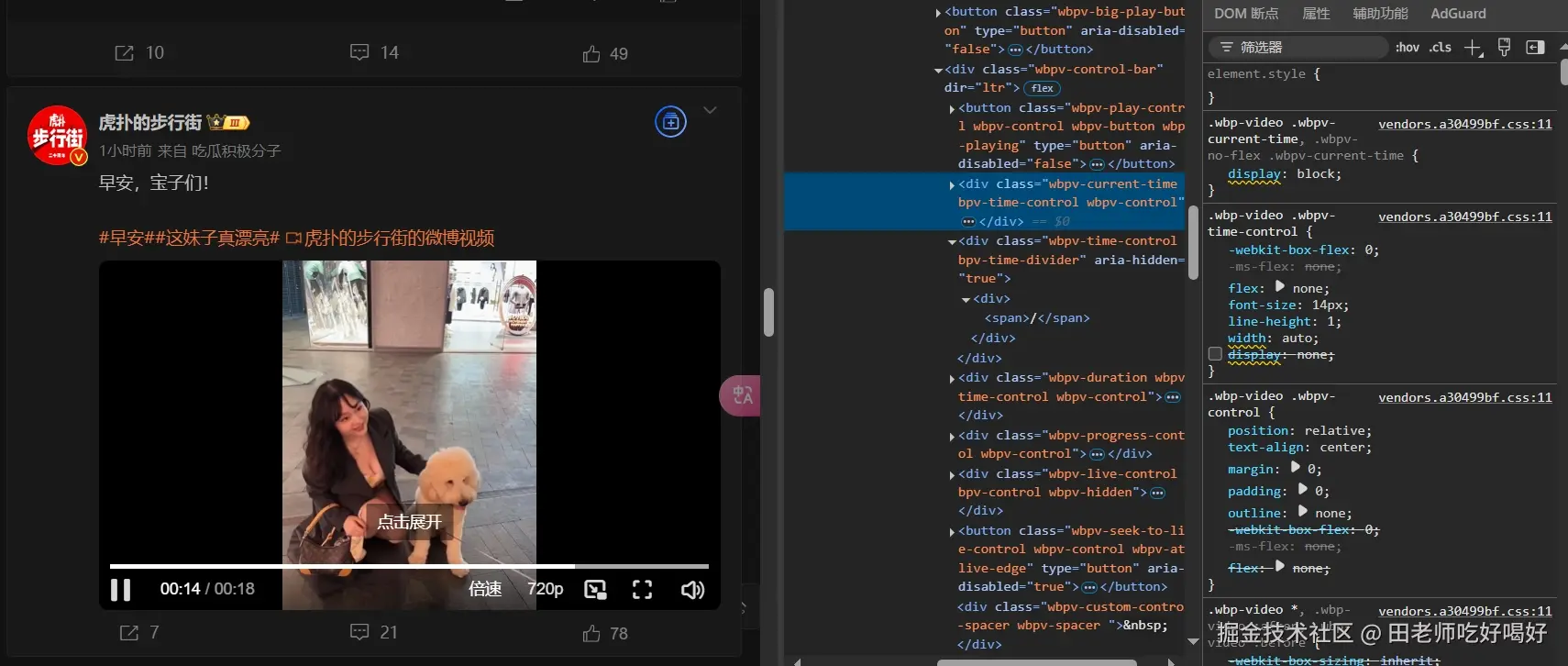Screen dimensions: 1568x666
Task: Focus the 筛选器 styles filter field
Action: (x=1297, y=47)
